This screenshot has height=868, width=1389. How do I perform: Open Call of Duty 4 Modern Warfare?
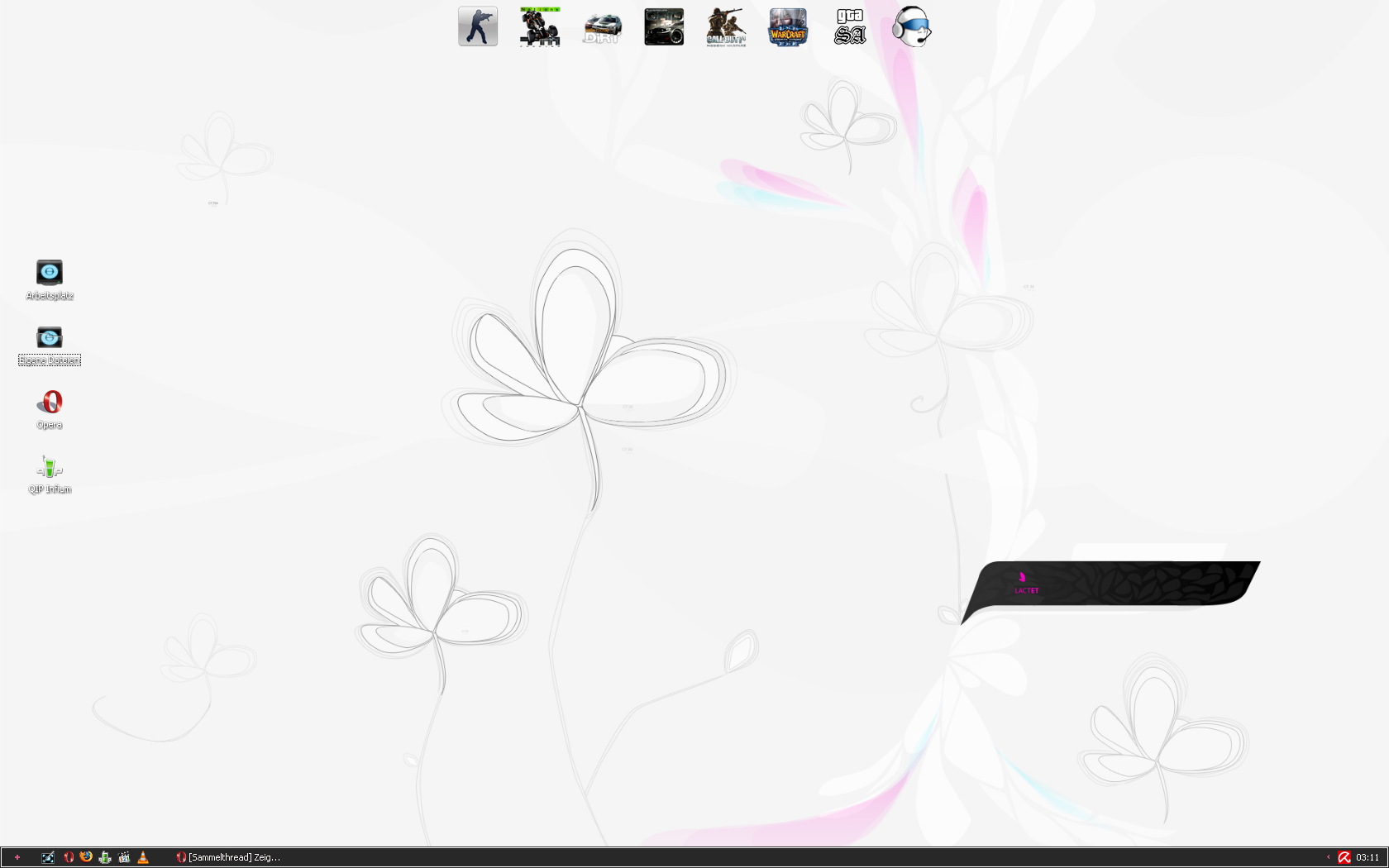(726, 26)
